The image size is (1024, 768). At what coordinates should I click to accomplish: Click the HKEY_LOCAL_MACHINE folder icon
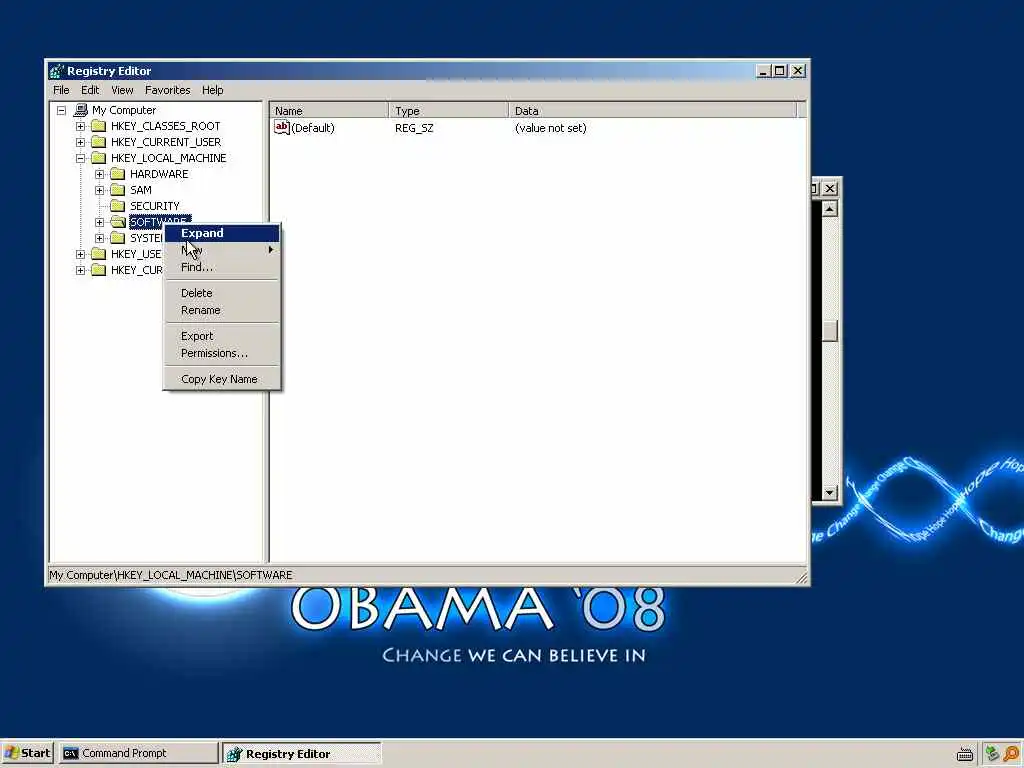click(x=99, y=157)
